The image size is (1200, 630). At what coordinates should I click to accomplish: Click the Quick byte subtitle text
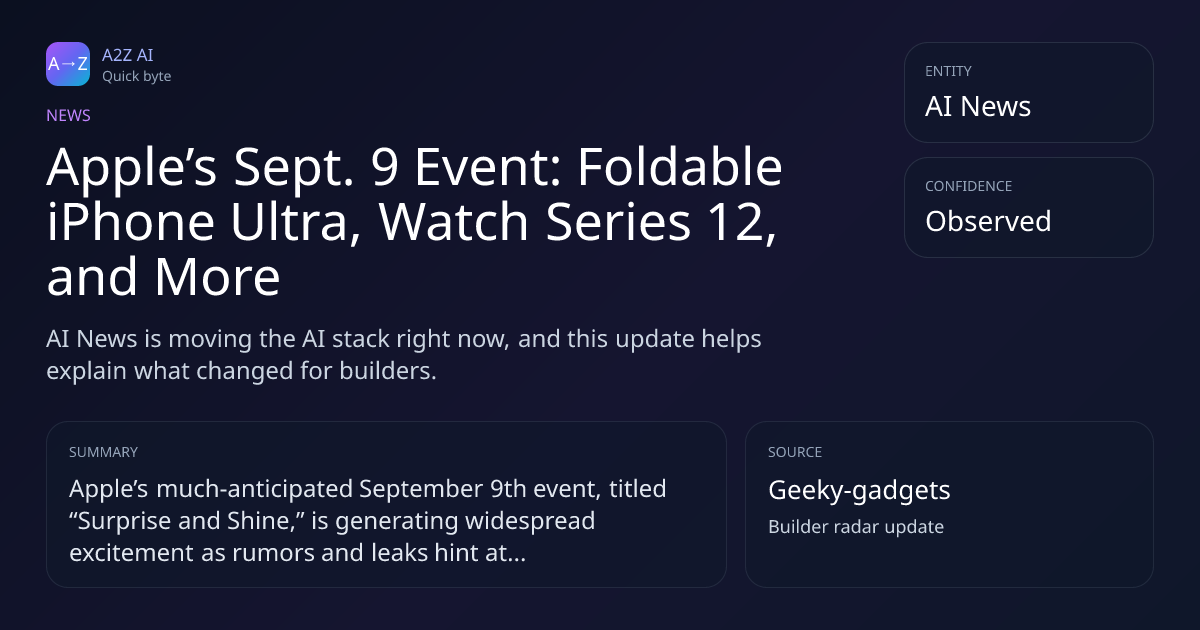pos(136,76)
